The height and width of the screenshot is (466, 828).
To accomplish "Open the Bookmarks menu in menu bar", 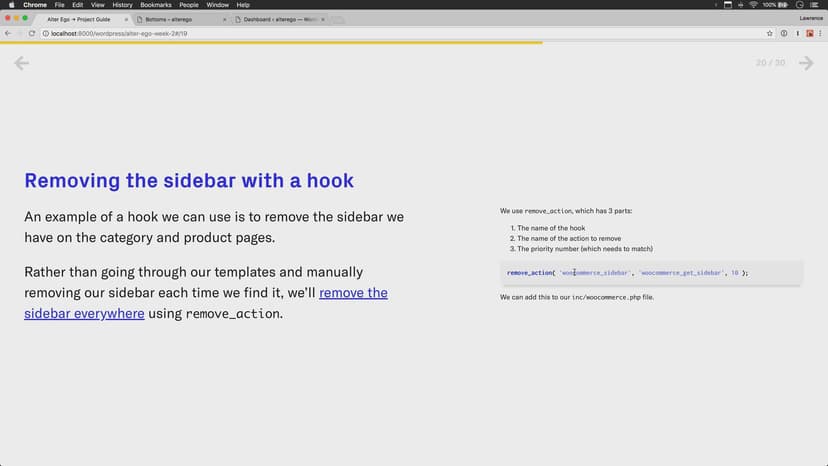I will (156, 5).
